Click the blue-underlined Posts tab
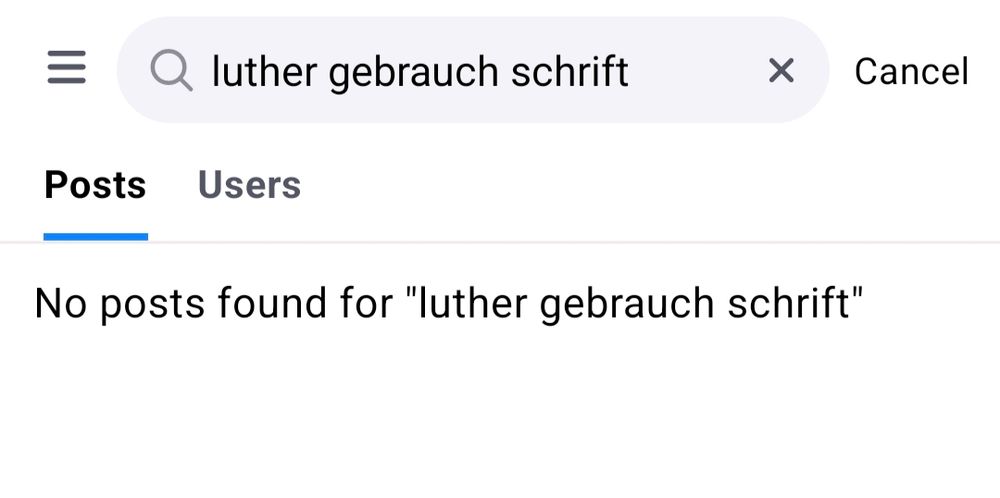This screenshot has width=1000, height=498. point(95,186)
